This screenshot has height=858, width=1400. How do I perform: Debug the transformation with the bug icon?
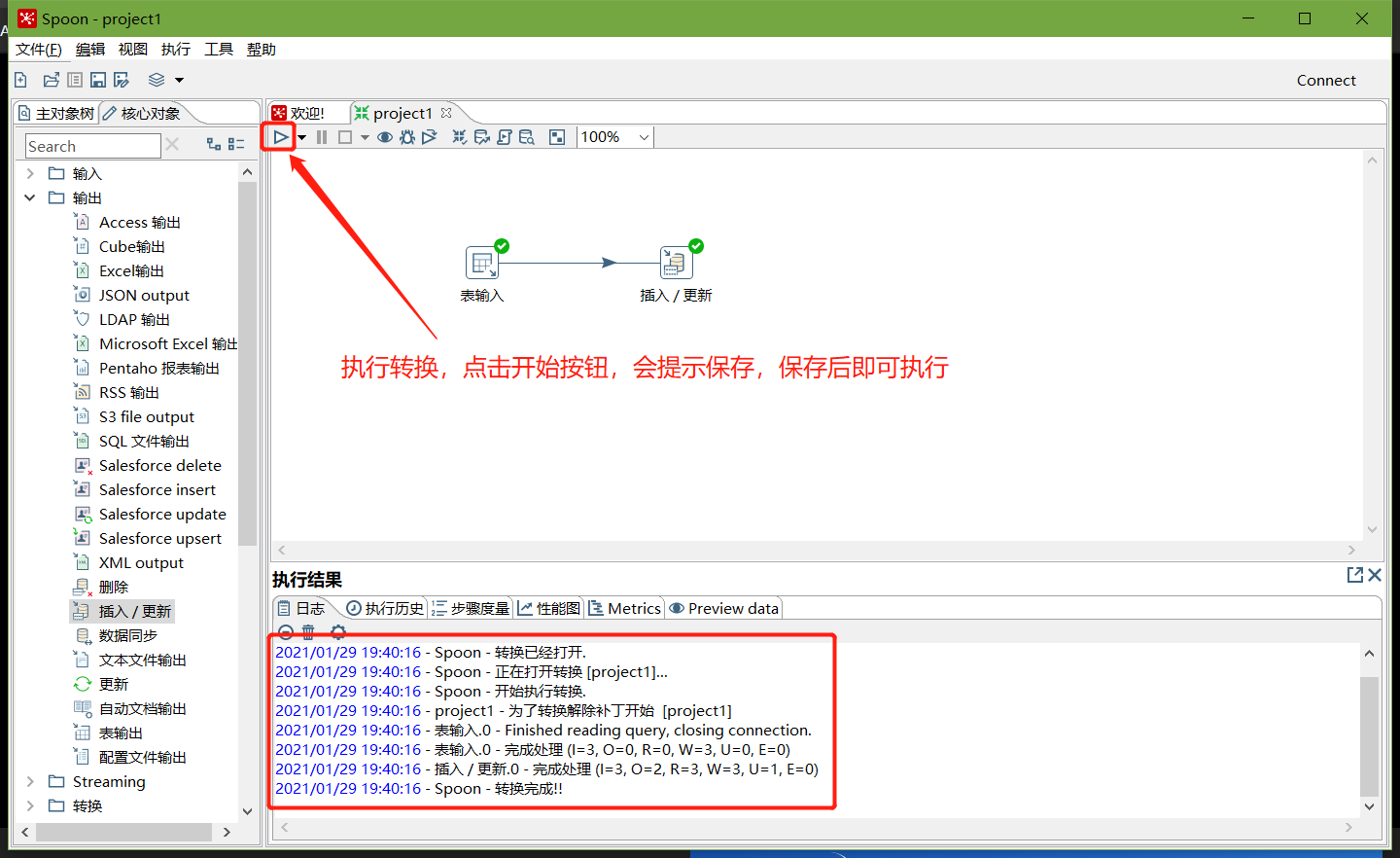[407, 137]
